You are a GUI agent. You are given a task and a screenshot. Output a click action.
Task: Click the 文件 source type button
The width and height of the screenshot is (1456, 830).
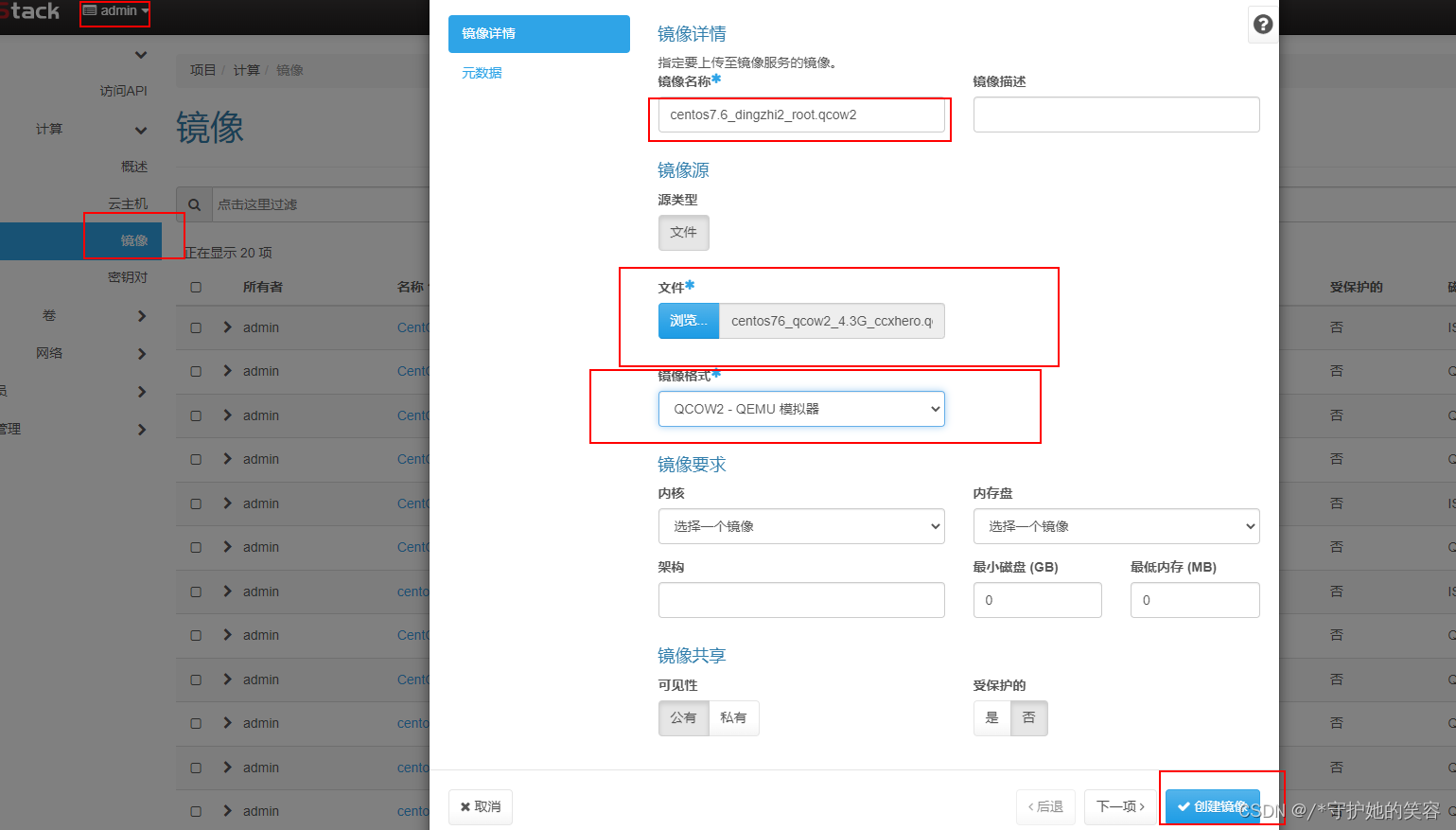point(684,233)
